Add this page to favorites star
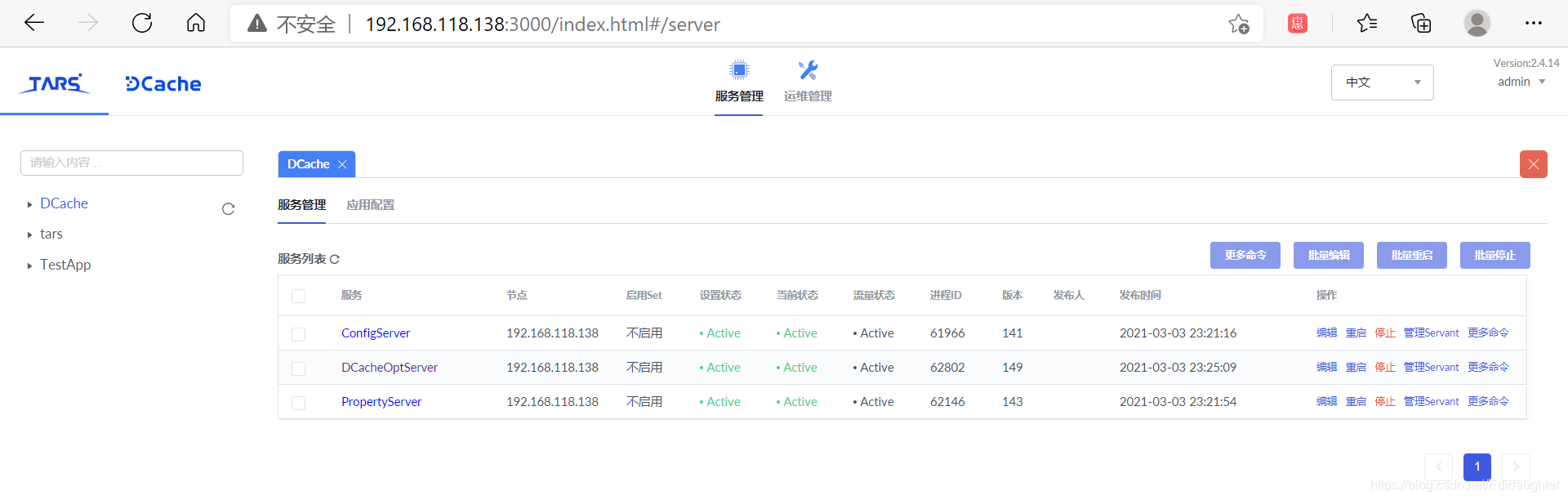1568x500 pixels. click(1239, 24)
